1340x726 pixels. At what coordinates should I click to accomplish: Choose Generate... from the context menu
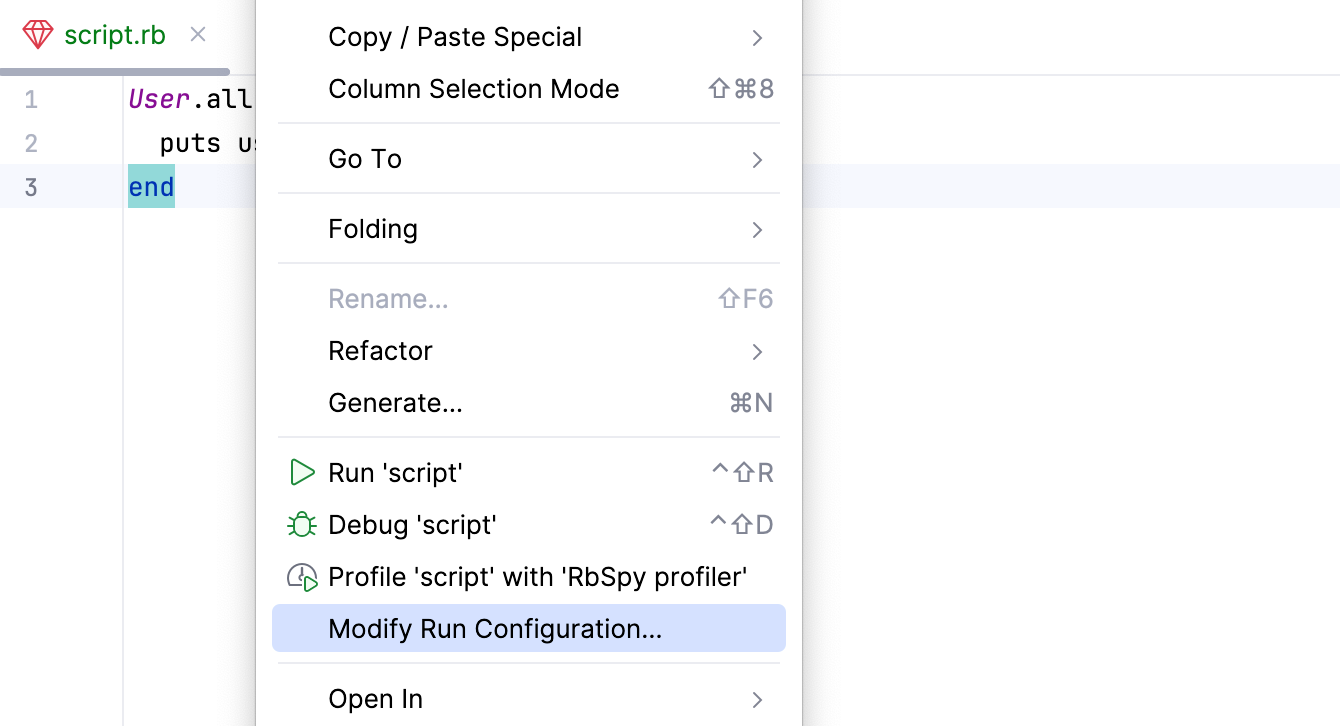click(x=395, y=403)
